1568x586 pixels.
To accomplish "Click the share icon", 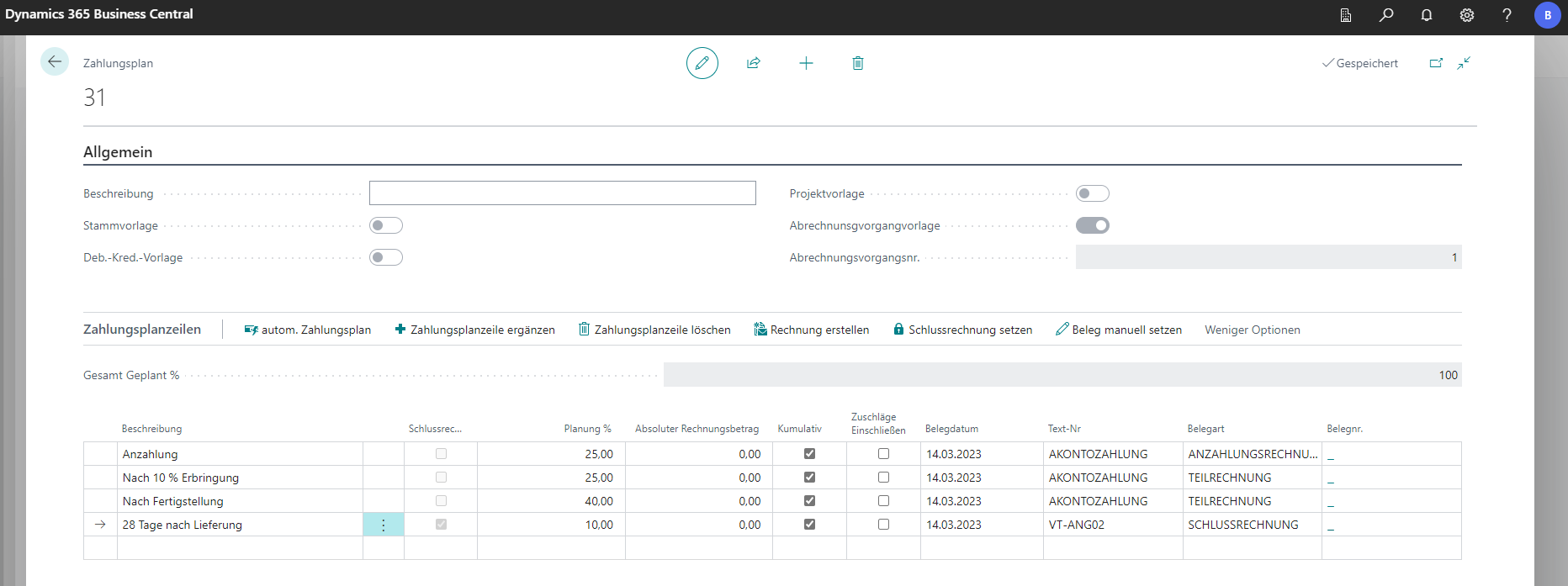I will [x=754, y=63].
